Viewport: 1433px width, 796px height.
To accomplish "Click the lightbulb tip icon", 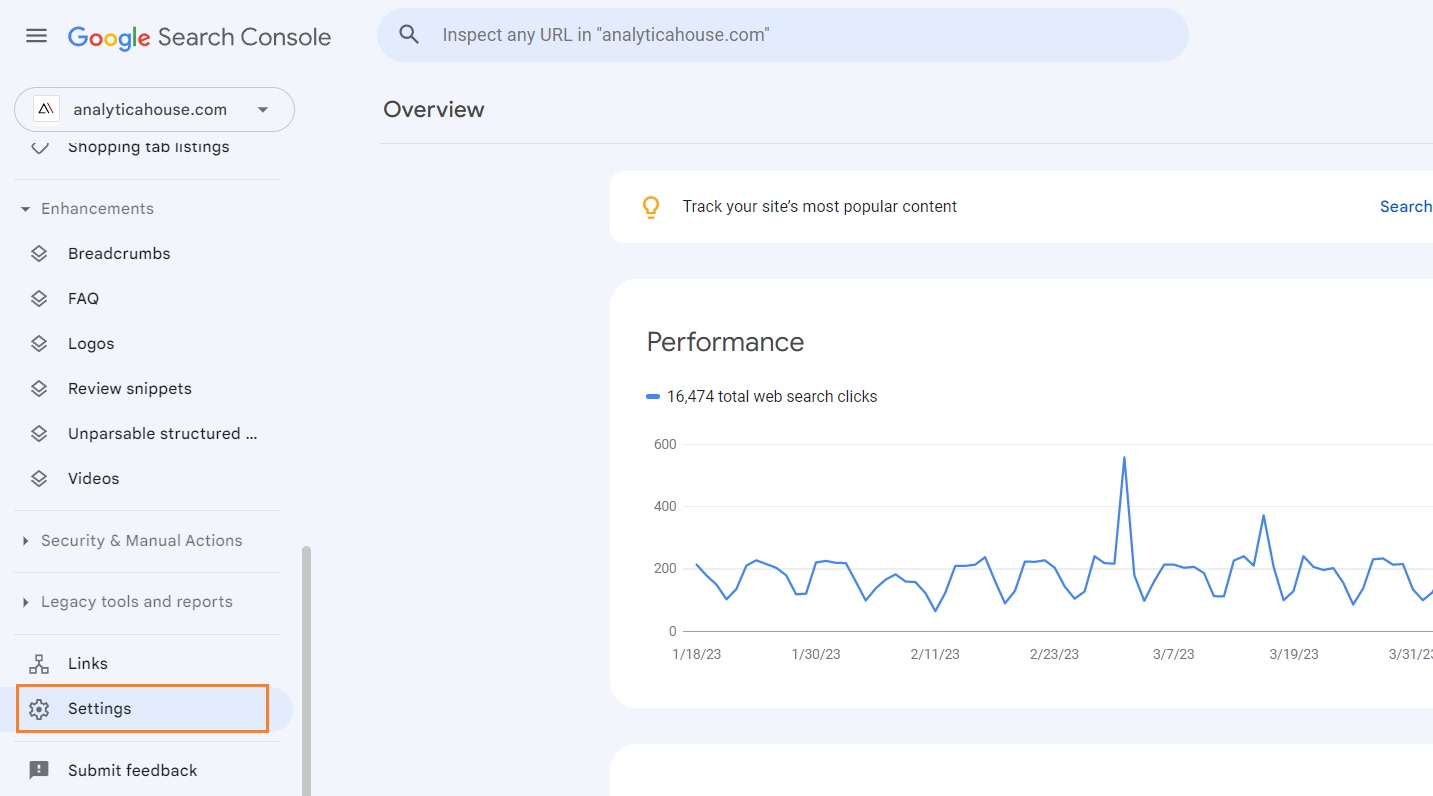I will coord(651,207).
